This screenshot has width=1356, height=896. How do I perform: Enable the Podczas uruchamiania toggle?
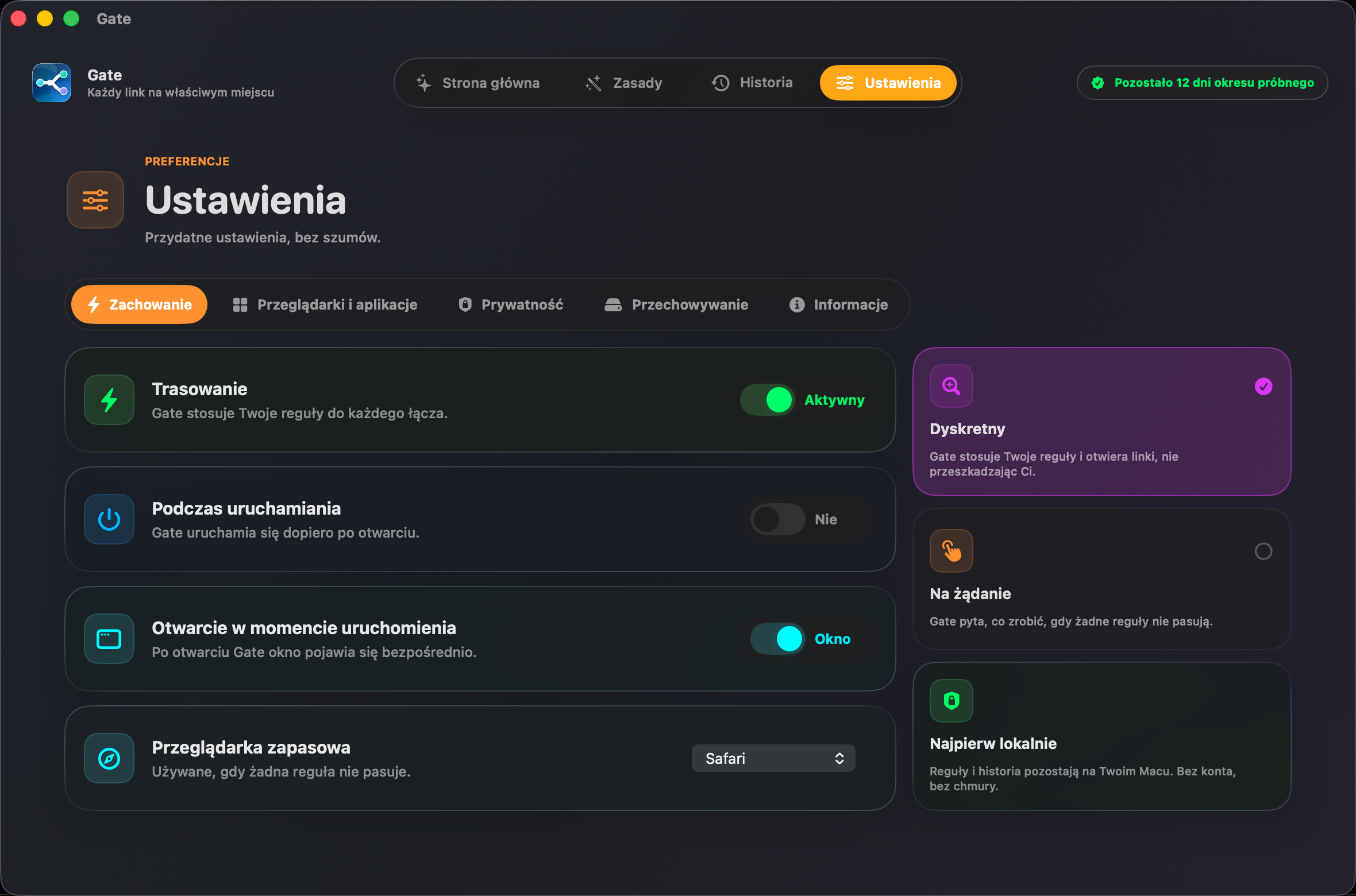[777, 519]
